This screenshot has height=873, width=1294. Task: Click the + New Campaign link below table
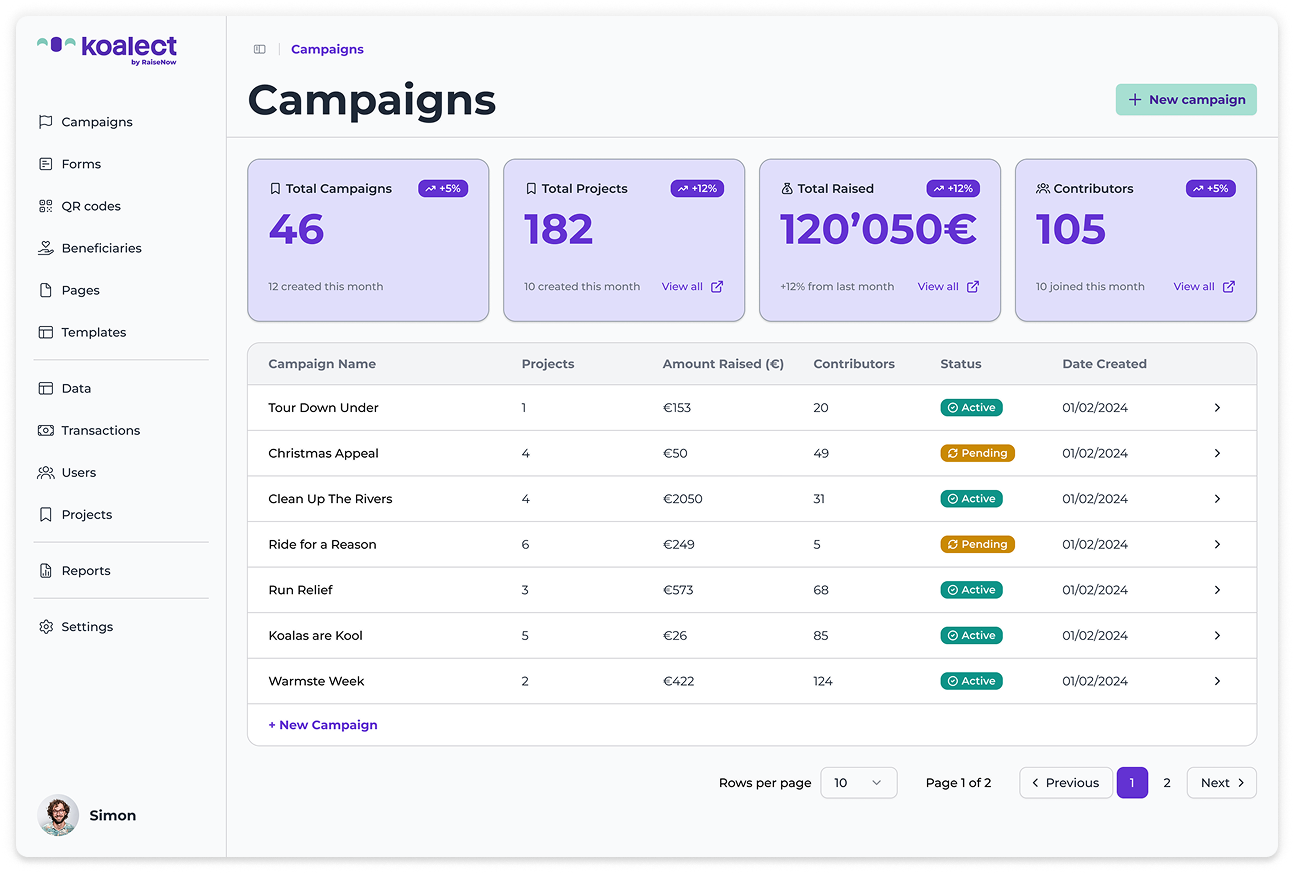click(323, 725)
